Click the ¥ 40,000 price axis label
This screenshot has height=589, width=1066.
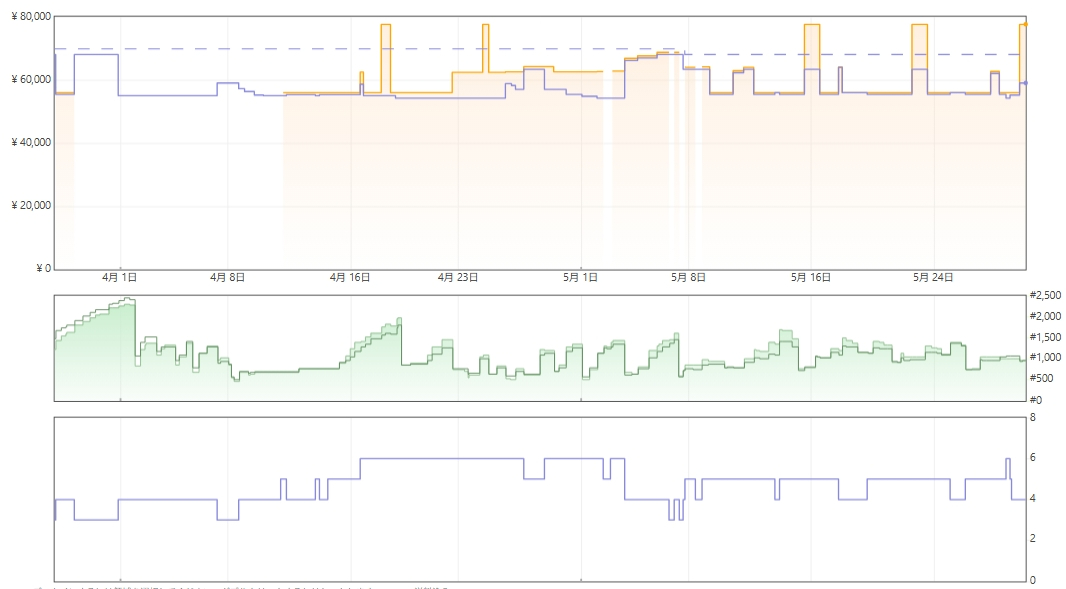tap(31, 142)
